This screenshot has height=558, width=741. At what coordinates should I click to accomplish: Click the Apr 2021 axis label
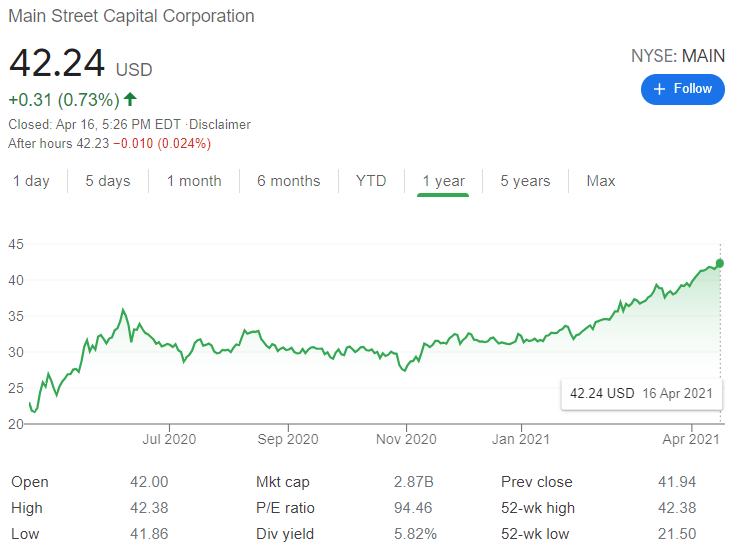coord(690,439)
